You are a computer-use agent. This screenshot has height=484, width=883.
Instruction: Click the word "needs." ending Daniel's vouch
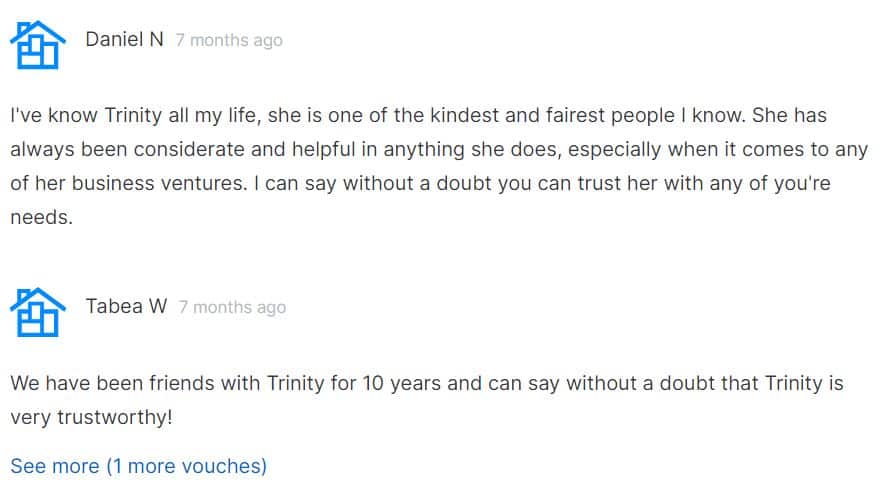pyautogui.click(x=42, y=217)
